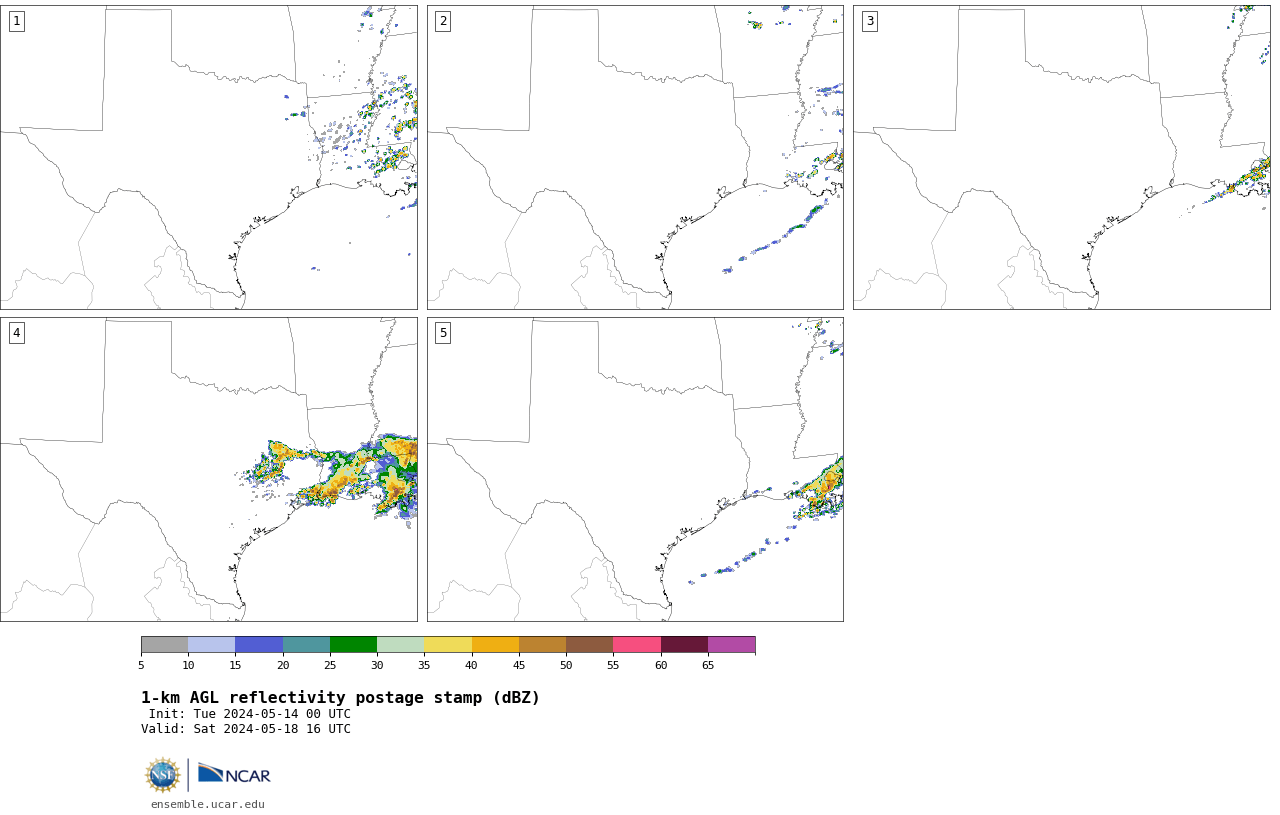Image resolution: width=1280 pixels, height=815 pixels.
Task: Select the light blue 10-15 dBZ swatch
Action: [x=211, y=644]
